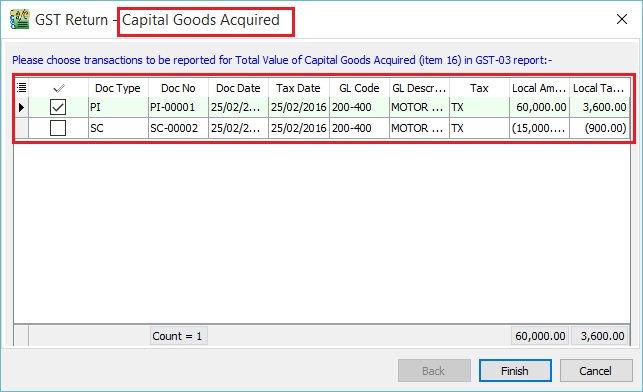Sort by the Tax Date column header
The height and width of the screenshot is (392, 643).
point(299,88)
